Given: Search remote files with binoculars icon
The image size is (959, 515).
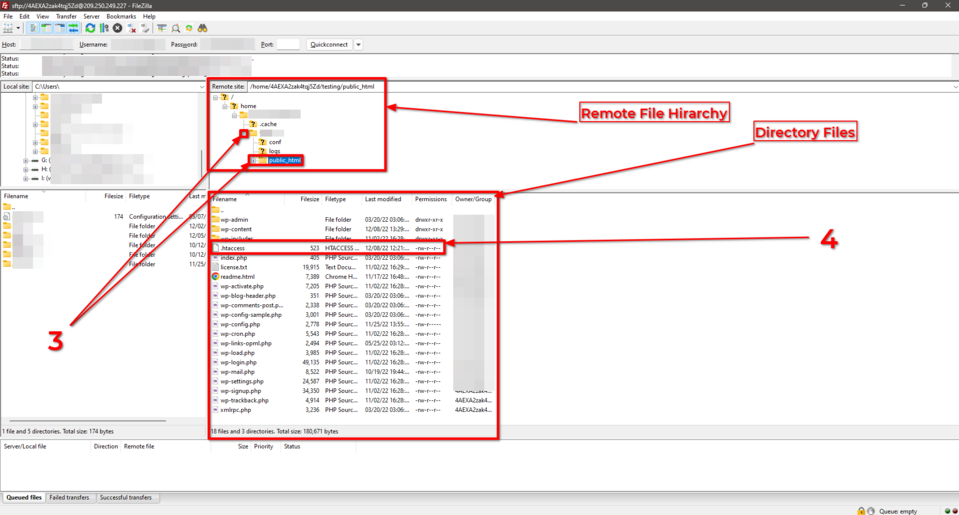Looking at the screenshot, I should pos(202,28).
